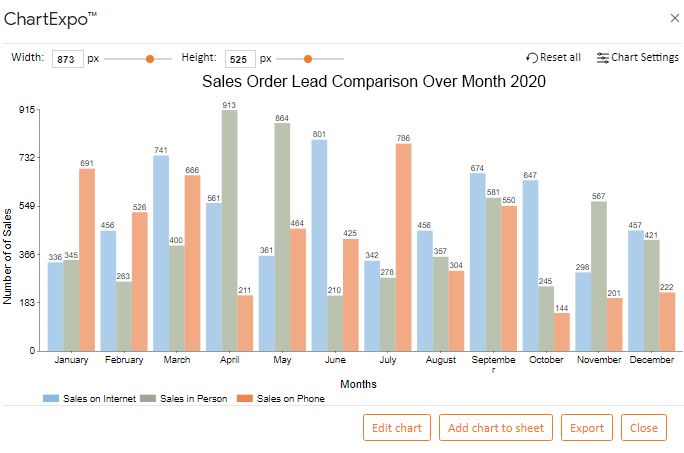This screenshot has height=453, width=684.
Task: Click Add chart to sheet button
Action: [x=496, y=428]
